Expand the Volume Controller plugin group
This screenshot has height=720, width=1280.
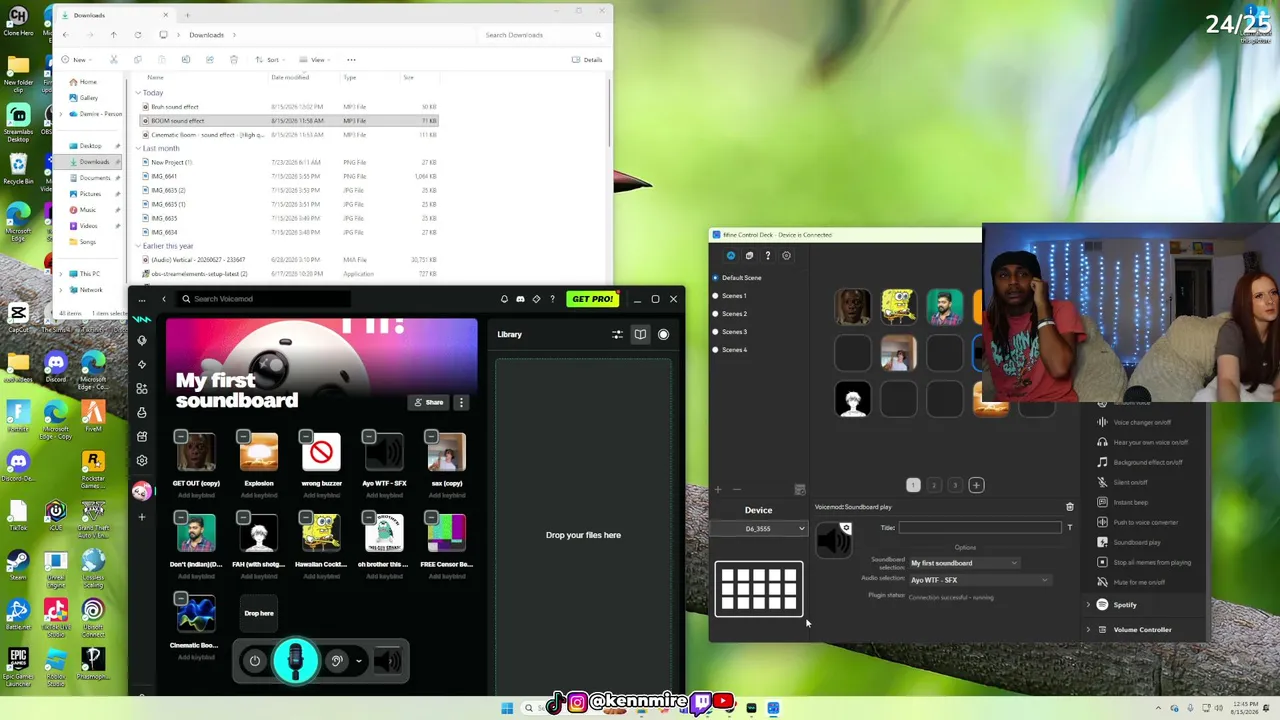click(1088, 630)
